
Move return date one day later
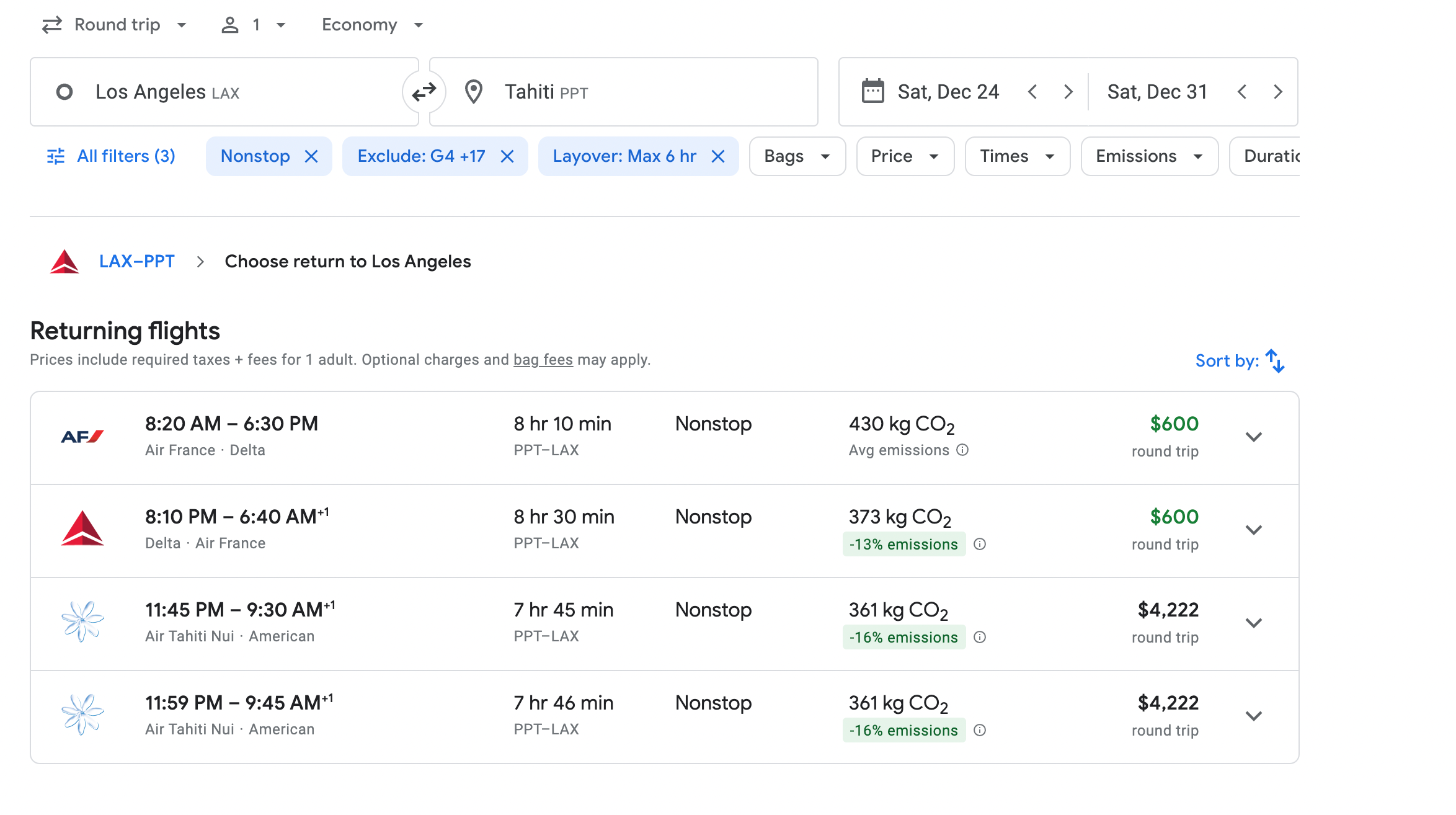[x=1278, y=92]
